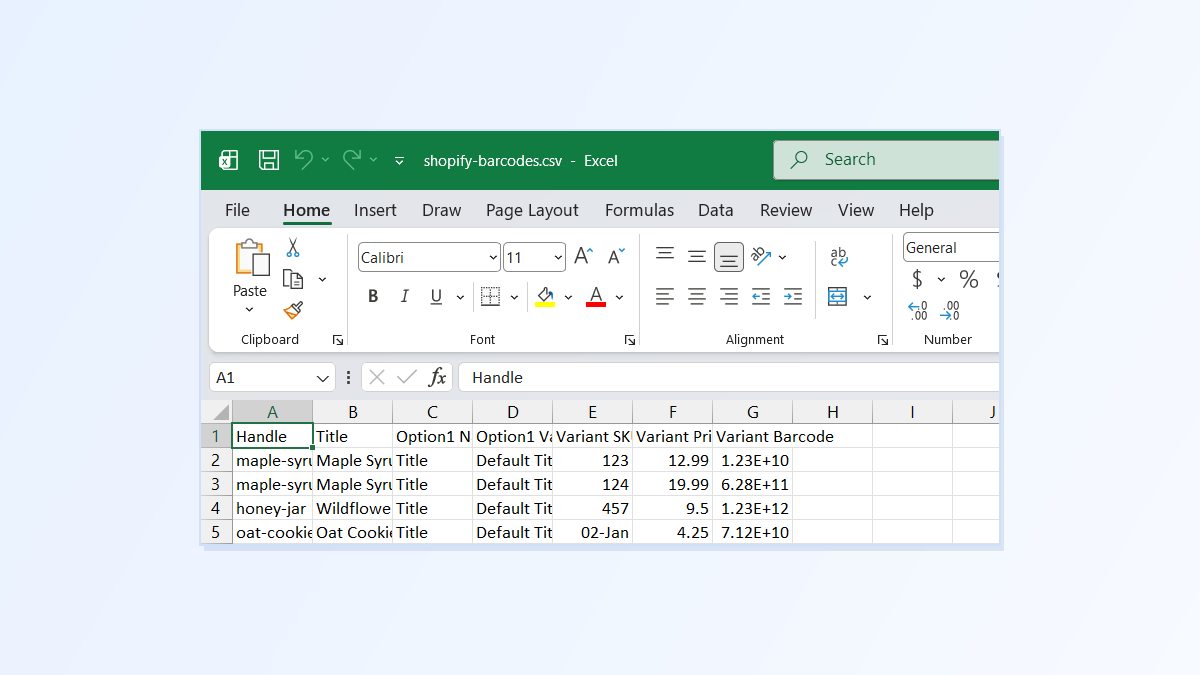
Task: Click the Increase Indent icon
Action: pyautogui.click(x=793, y=296)
